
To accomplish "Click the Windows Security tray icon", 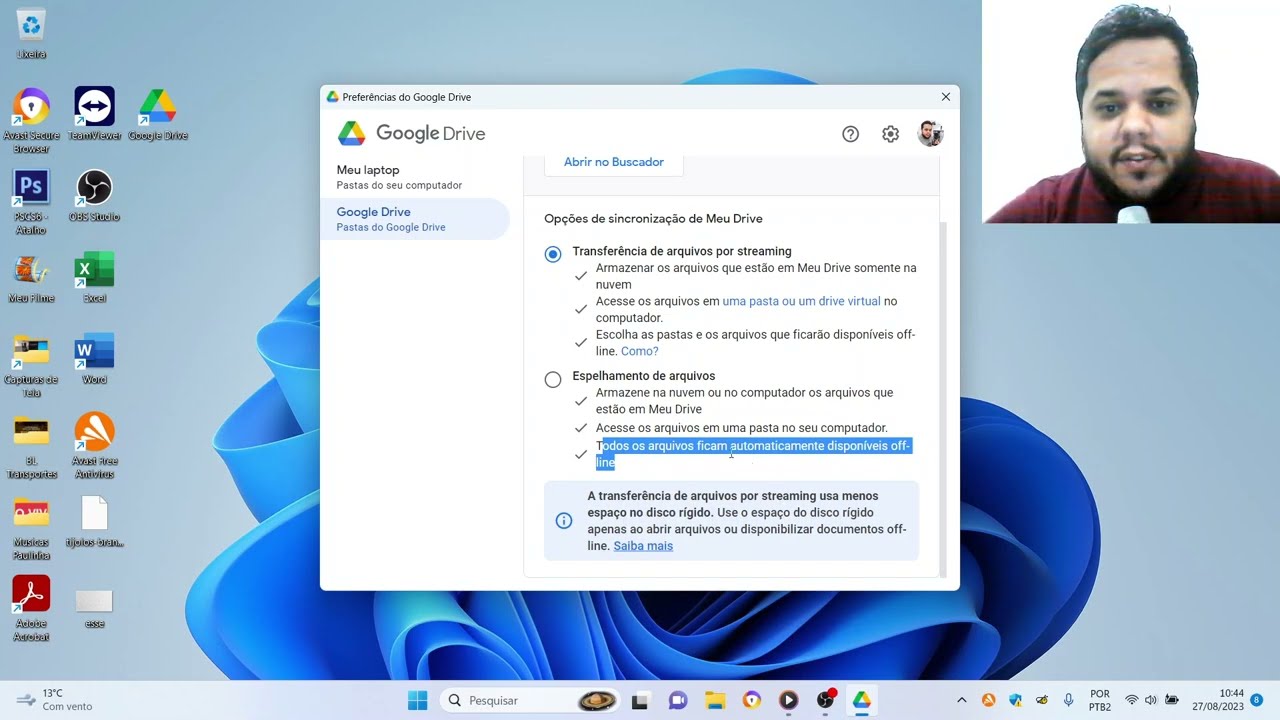I will click(1015, 700).
